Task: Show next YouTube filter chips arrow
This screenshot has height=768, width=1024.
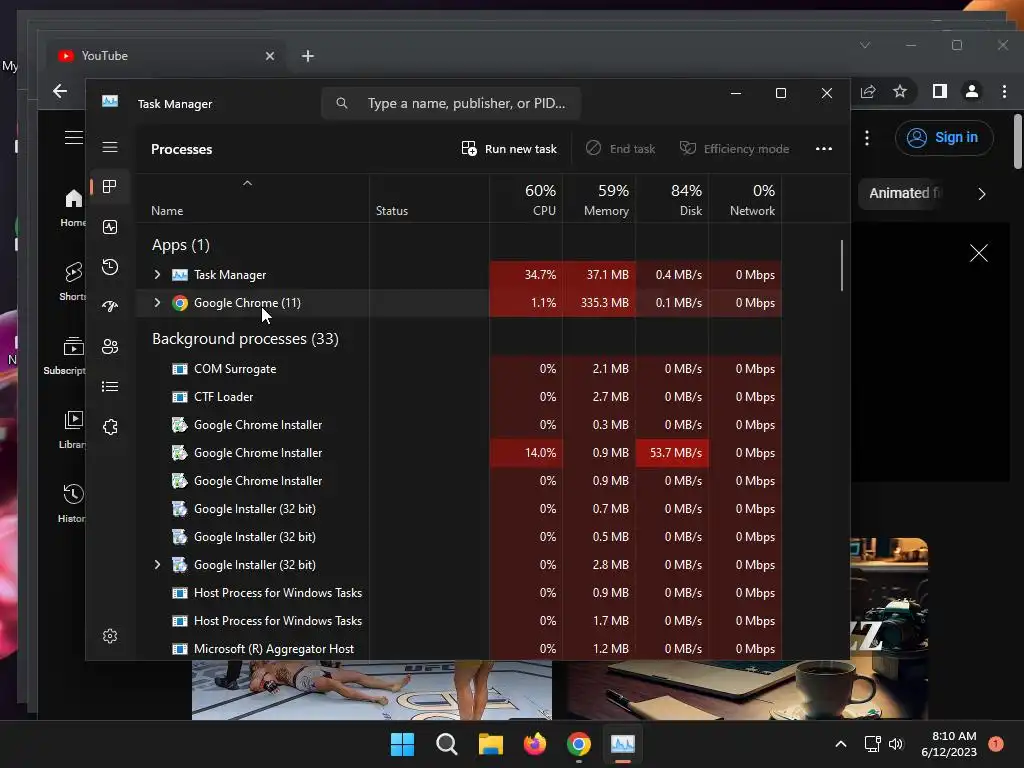Action: click(x=982, y=194)
